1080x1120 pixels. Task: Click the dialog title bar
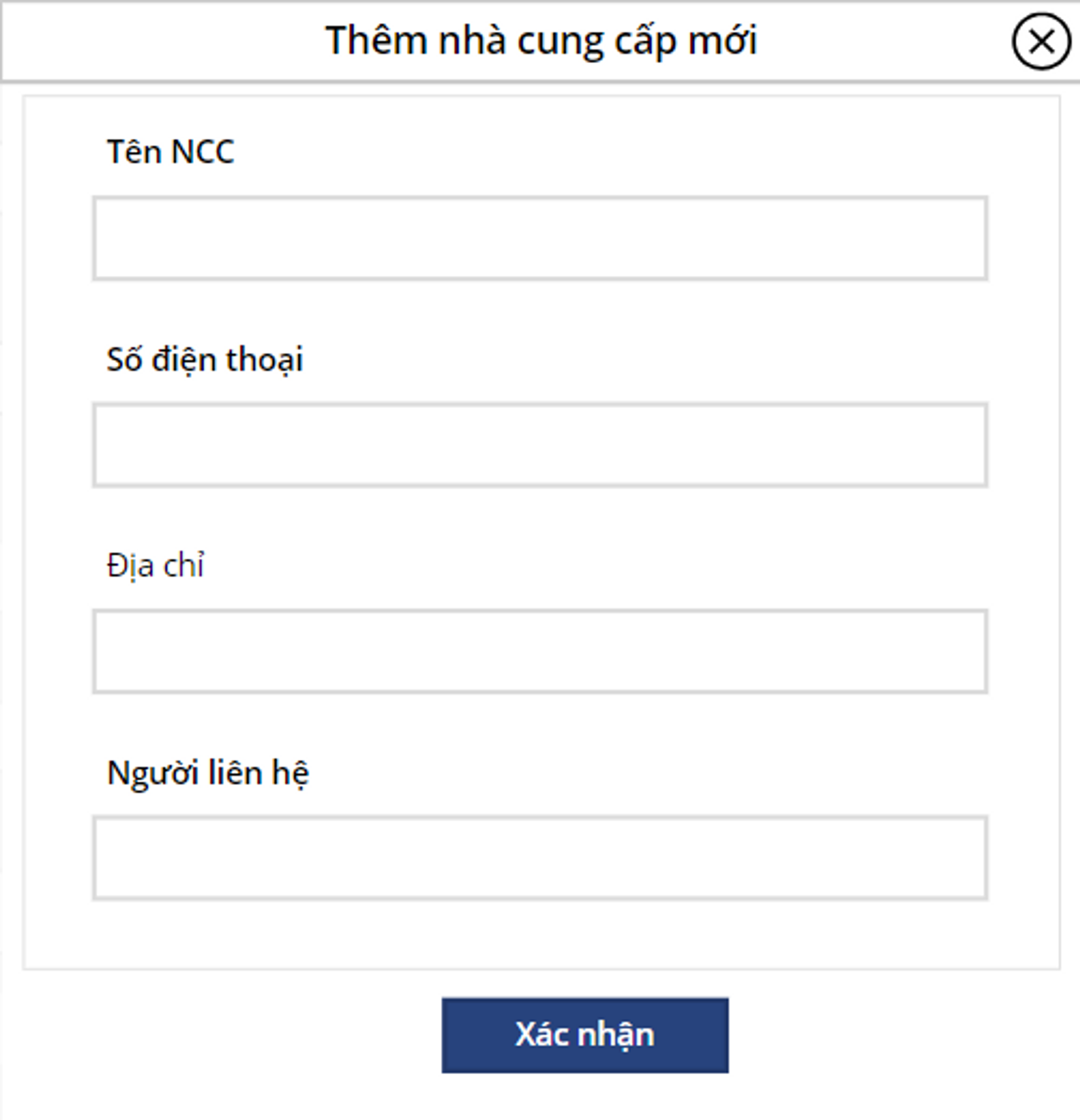tap(229, 41)
